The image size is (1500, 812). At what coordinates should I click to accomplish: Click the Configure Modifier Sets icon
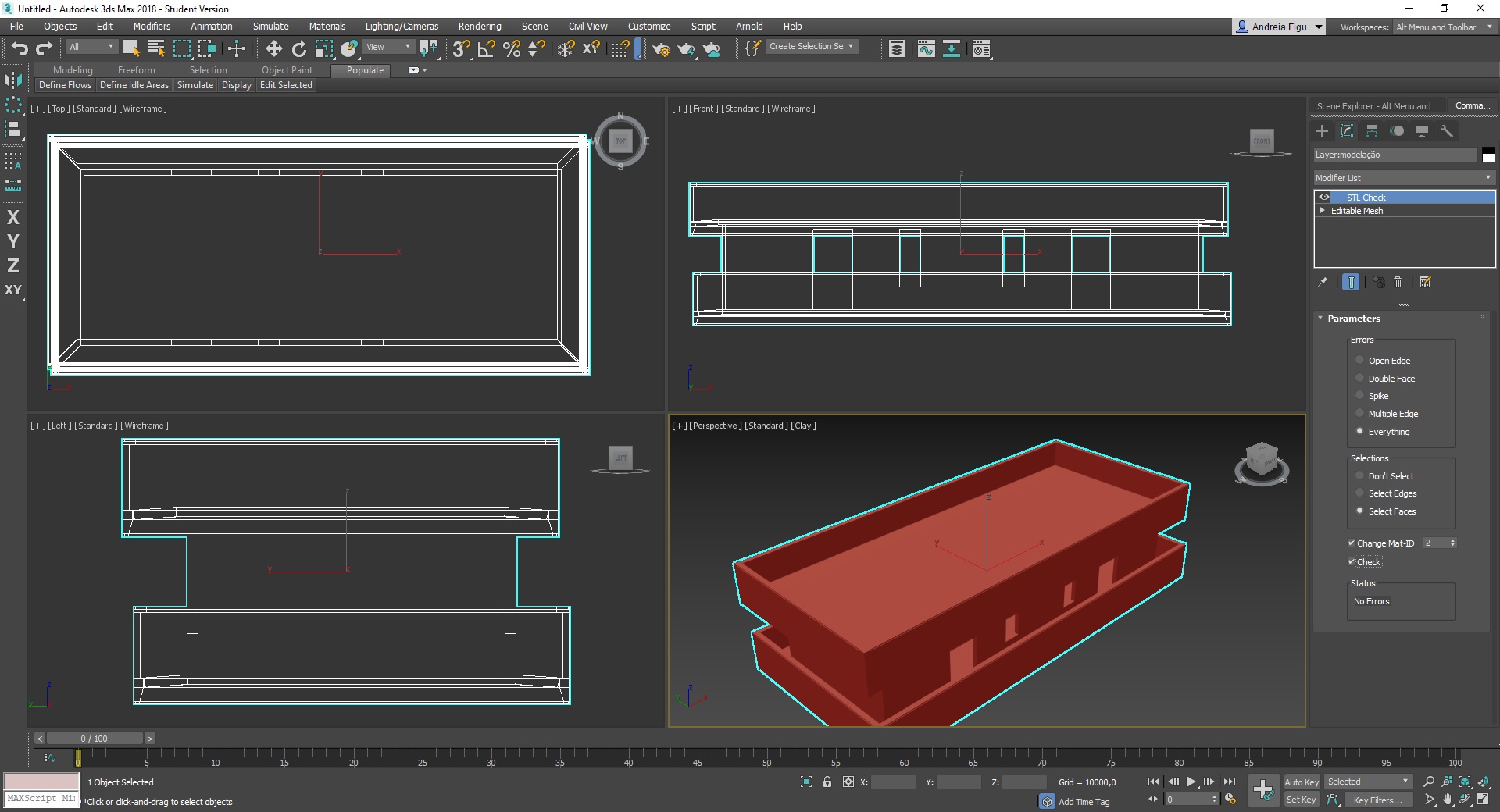[x=1426, y=282]
